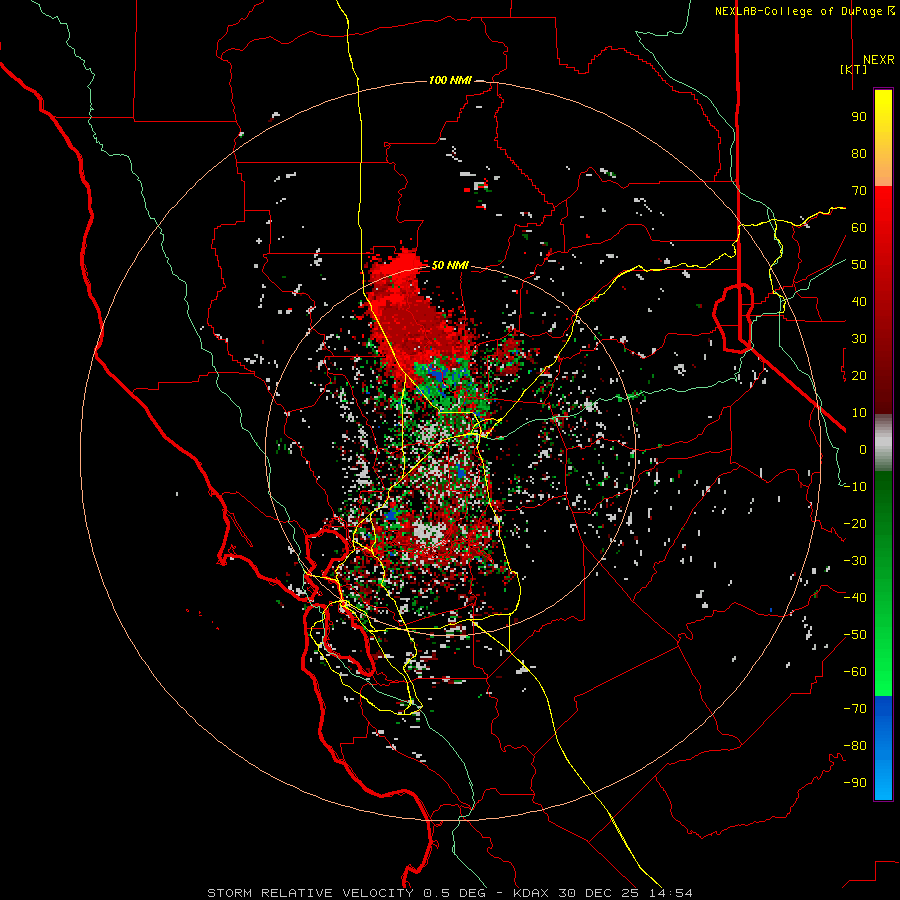Click the 60 value on the velocity scale
Screen dimensions: 900x900
pos(859,228)
